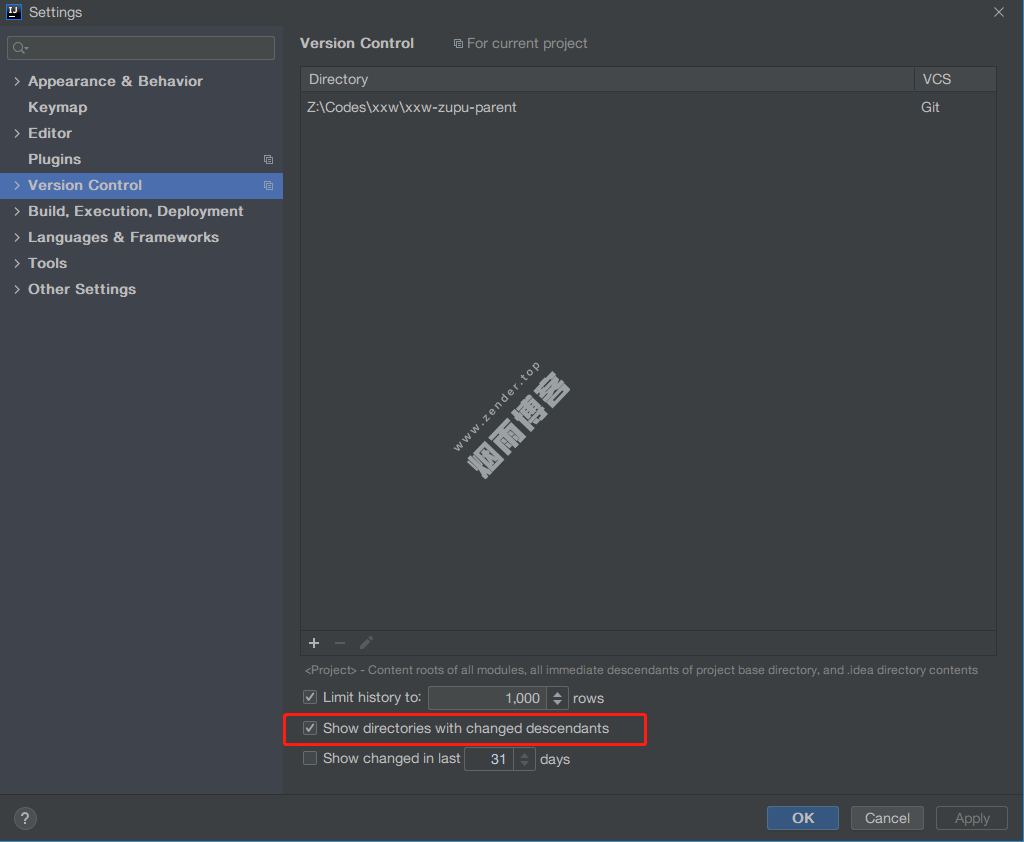Click the history rows spinner arrows
1024x842 pixels.
[558, 698]
